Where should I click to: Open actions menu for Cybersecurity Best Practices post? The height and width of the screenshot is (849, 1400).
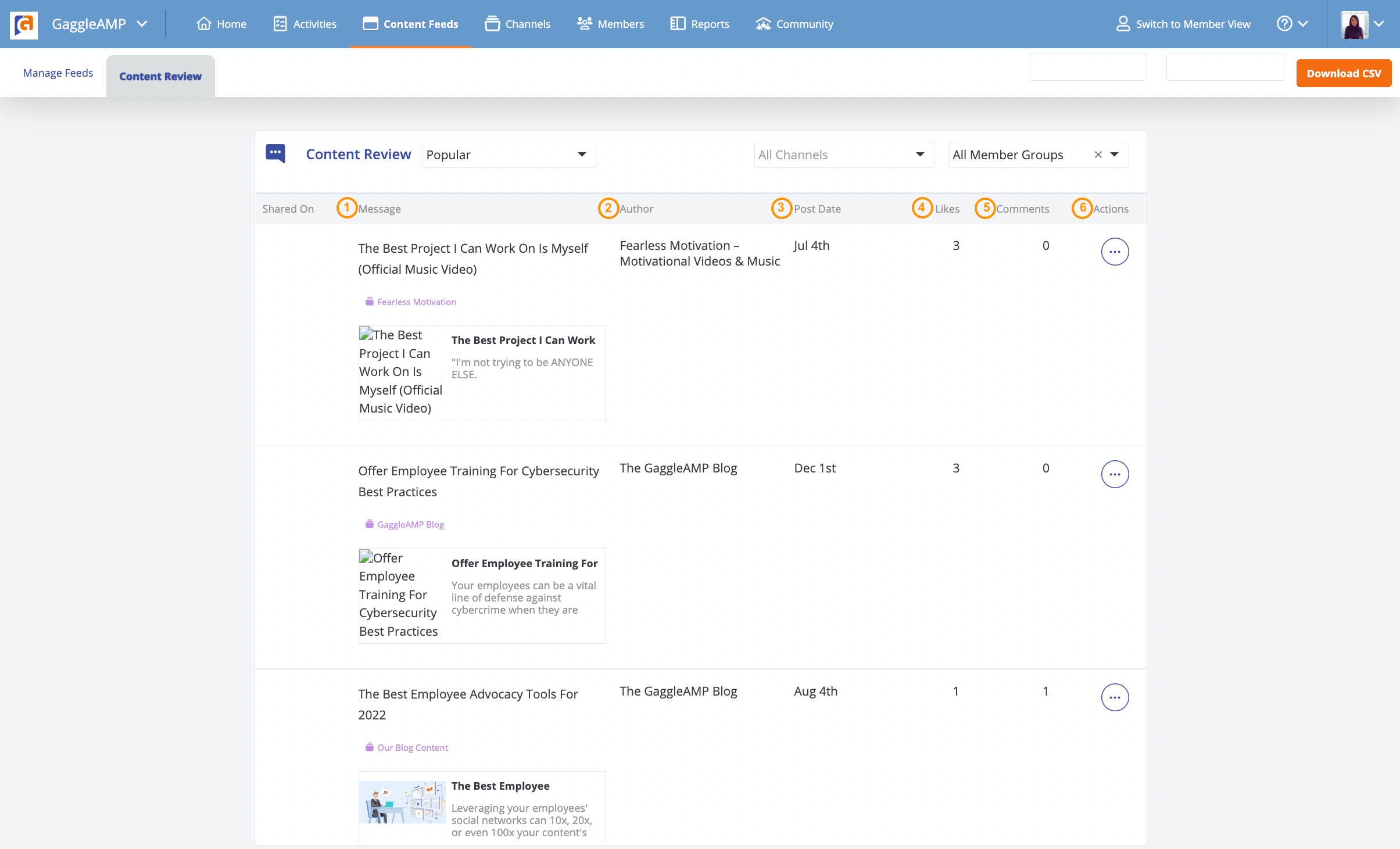pyautogui.click(x=1115, y=474)
